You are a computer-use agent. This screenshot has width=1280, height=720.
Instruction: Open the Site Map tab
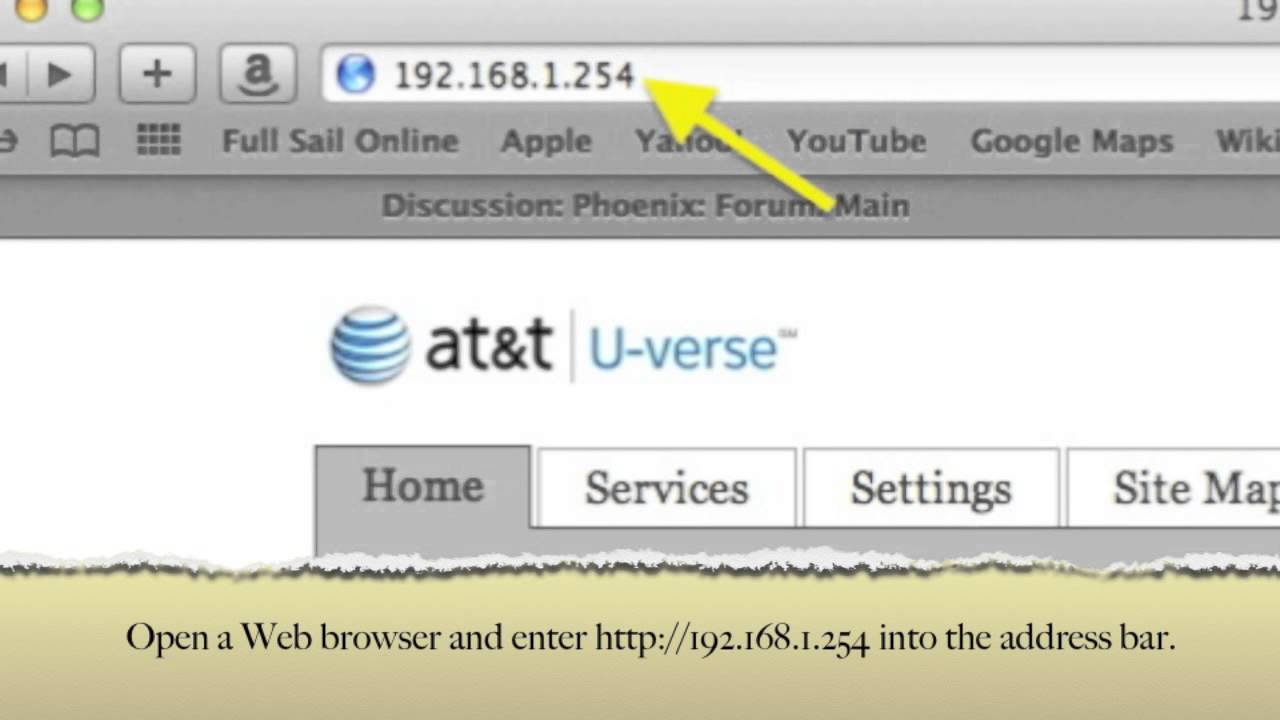pyautogui.click(x=1174, y=488)
